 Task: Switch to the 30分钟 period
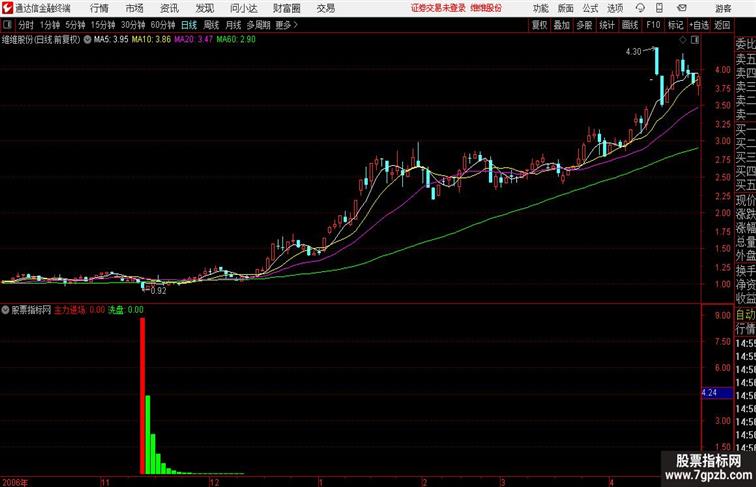[133, 25]
